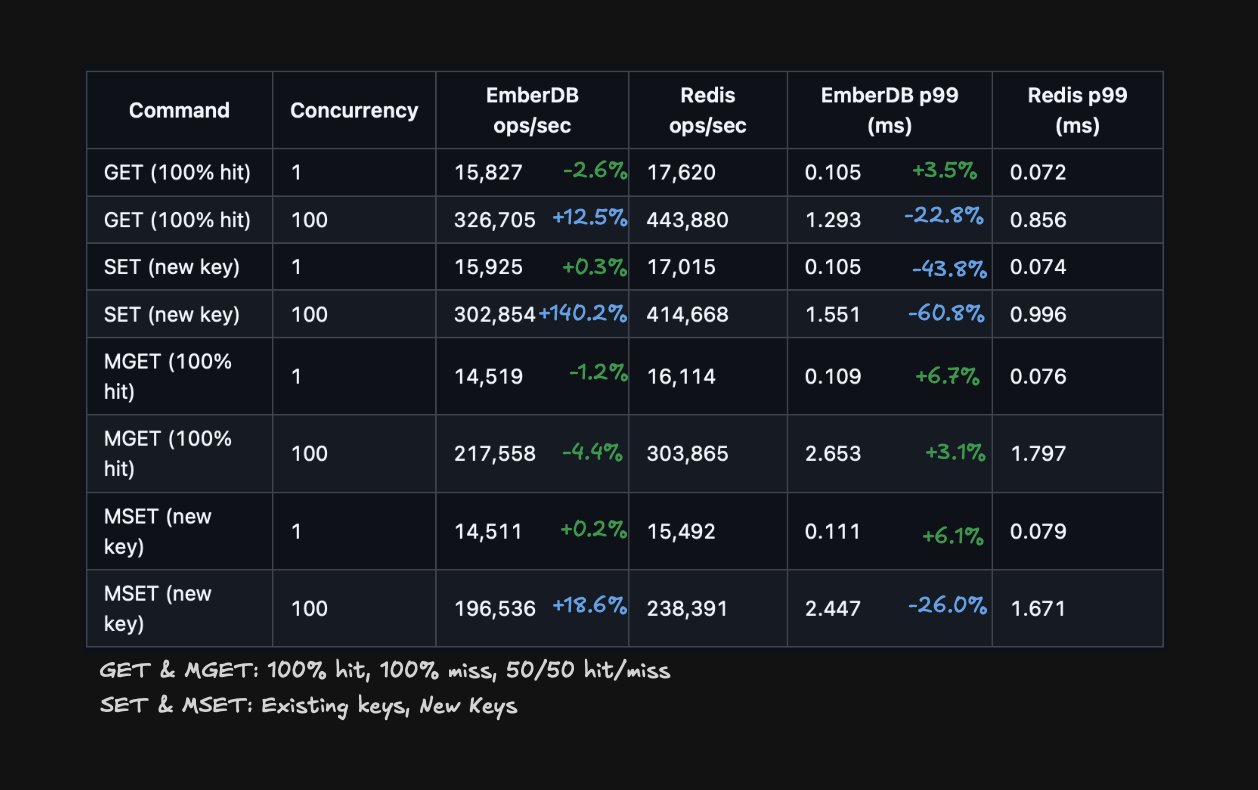Image resolution: width=1258 pixels, height=790 pixels.
Task: Select the 17,620 Redis ops/sec value
Action: [x=681, y=172]
